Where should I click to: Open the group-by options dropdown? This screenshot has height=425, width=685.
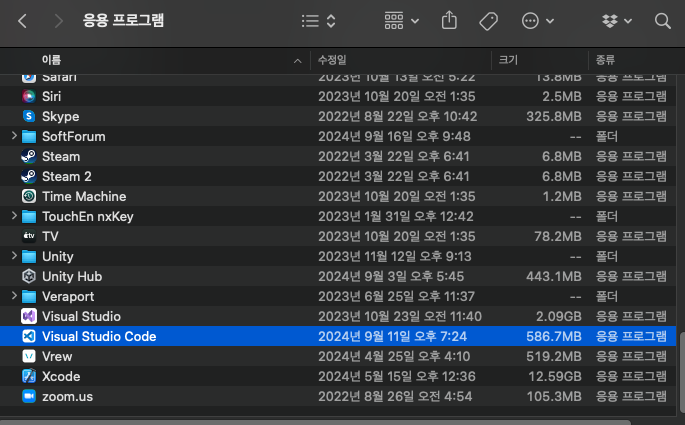[x=401, y=21]
